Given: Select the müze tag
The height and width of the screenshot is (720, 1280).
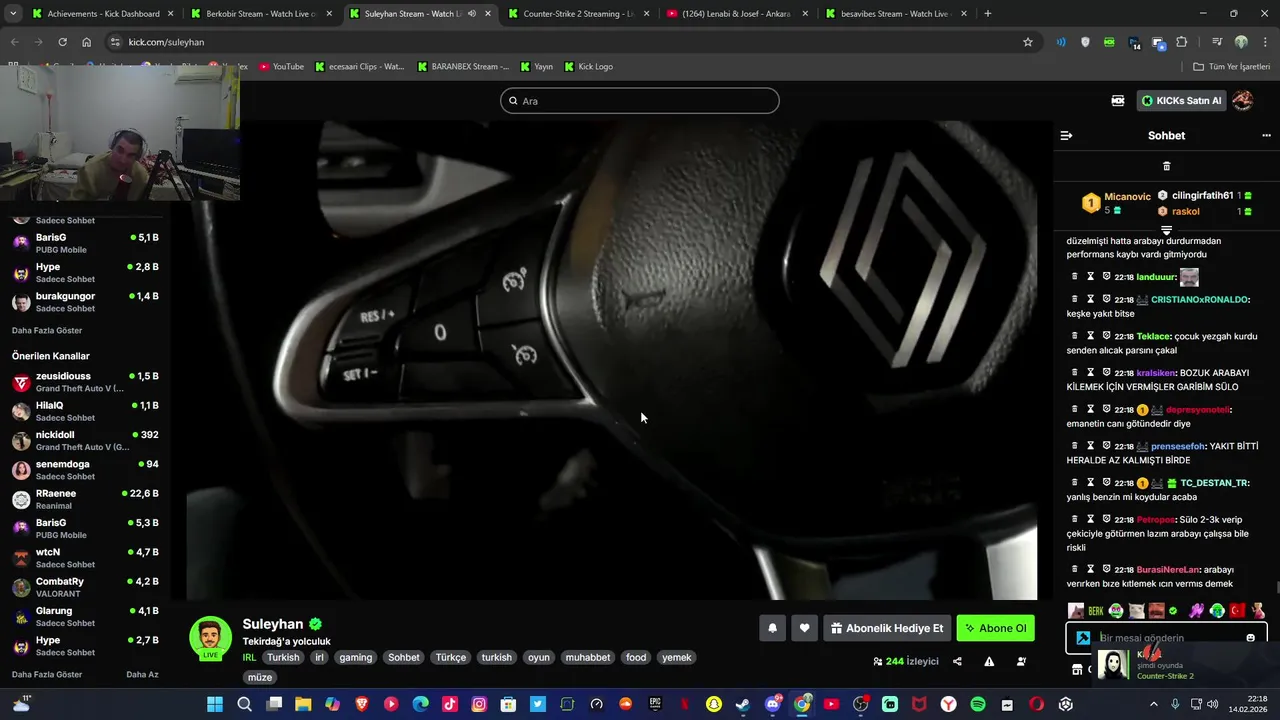Looking at the screenshot, I should pos(260,677).
